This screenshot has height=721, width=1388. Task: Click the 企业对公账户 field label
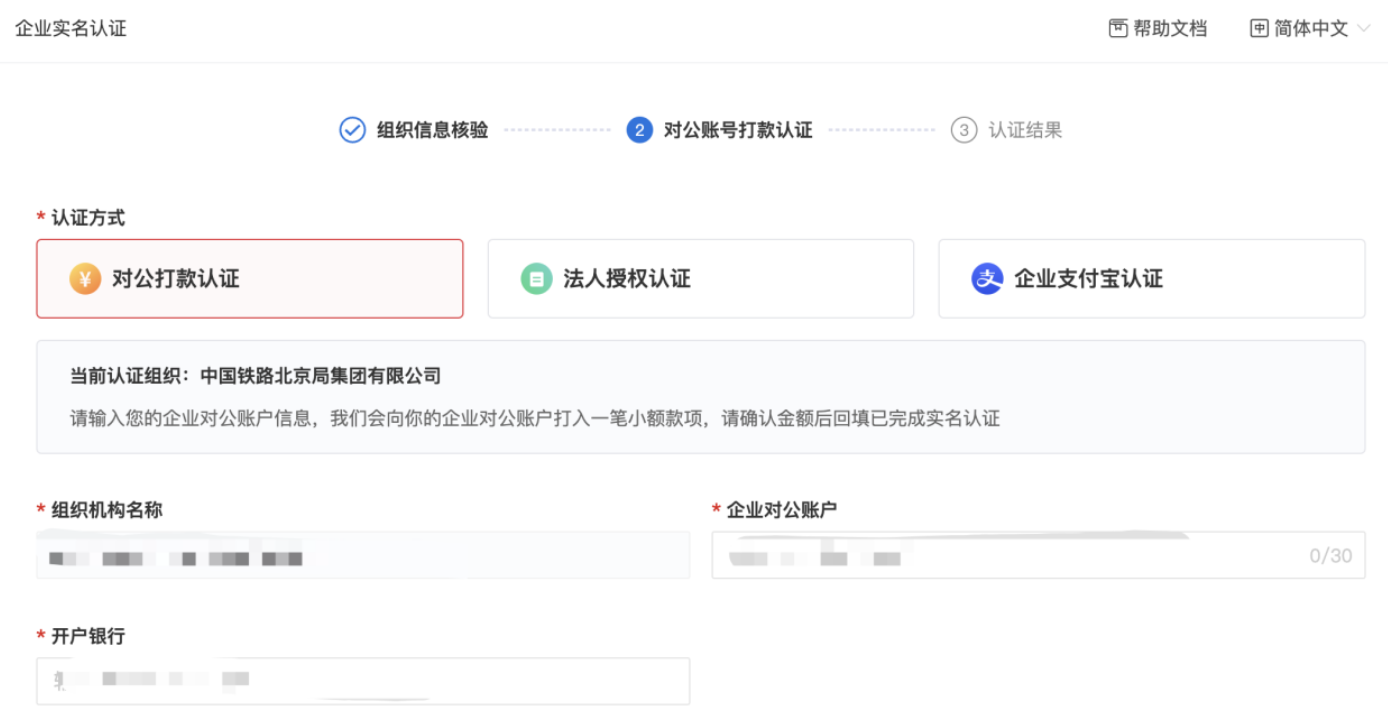coord(782,510)
